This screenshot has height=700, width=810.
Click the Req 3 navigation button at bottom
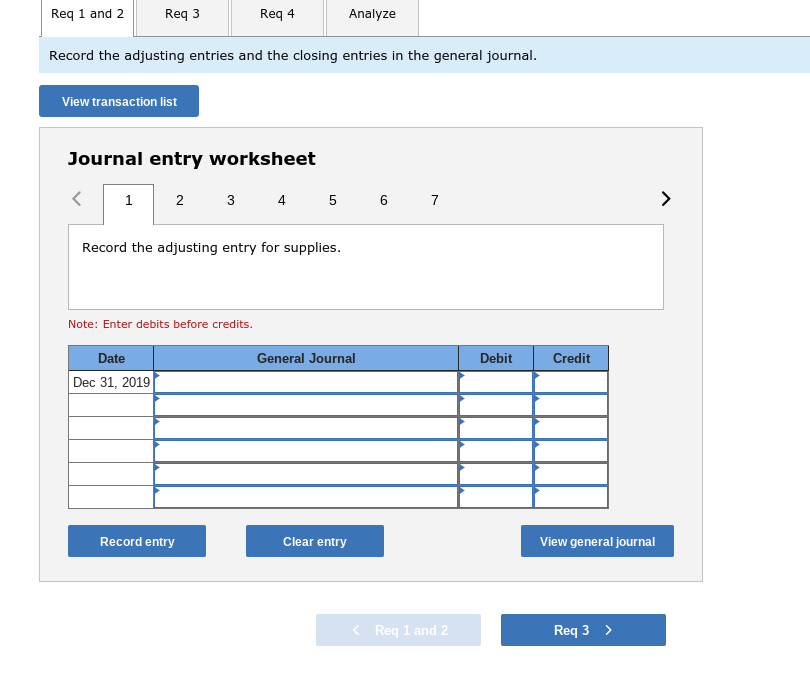coord(583,630)
